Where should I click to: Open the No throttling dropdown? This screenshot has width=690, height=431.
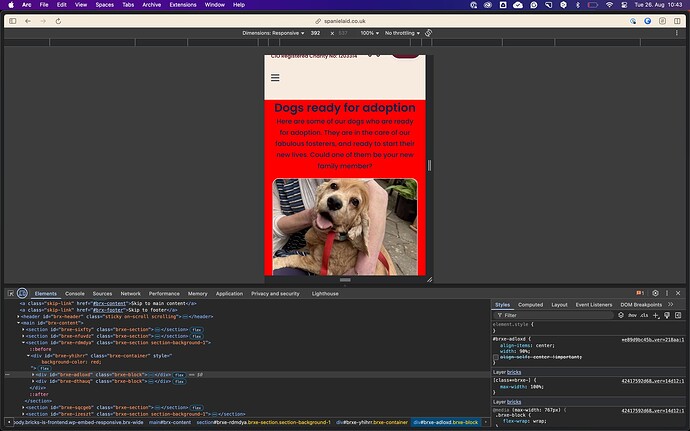[402, 33]
